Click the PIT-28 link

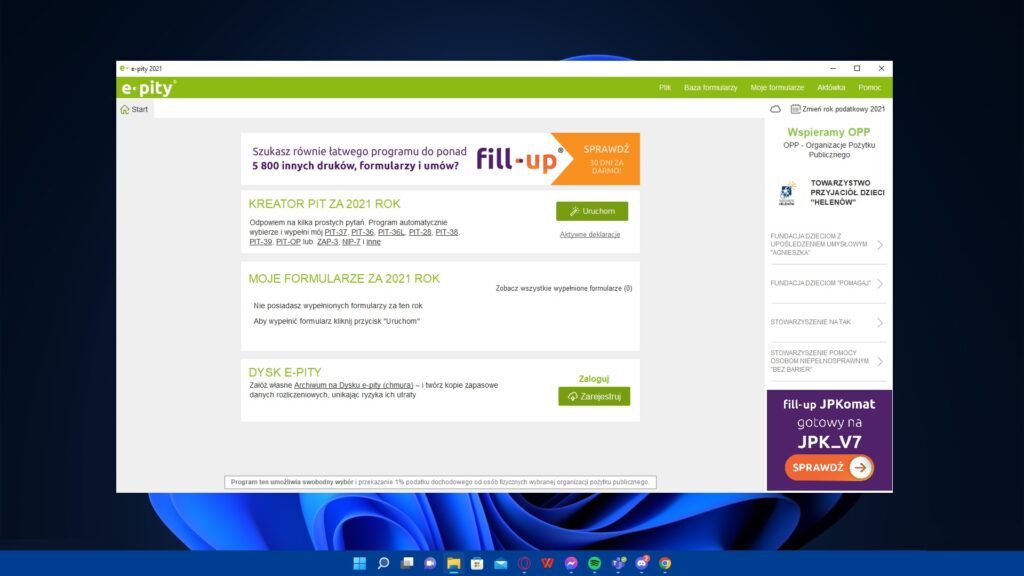coord(420,232)
